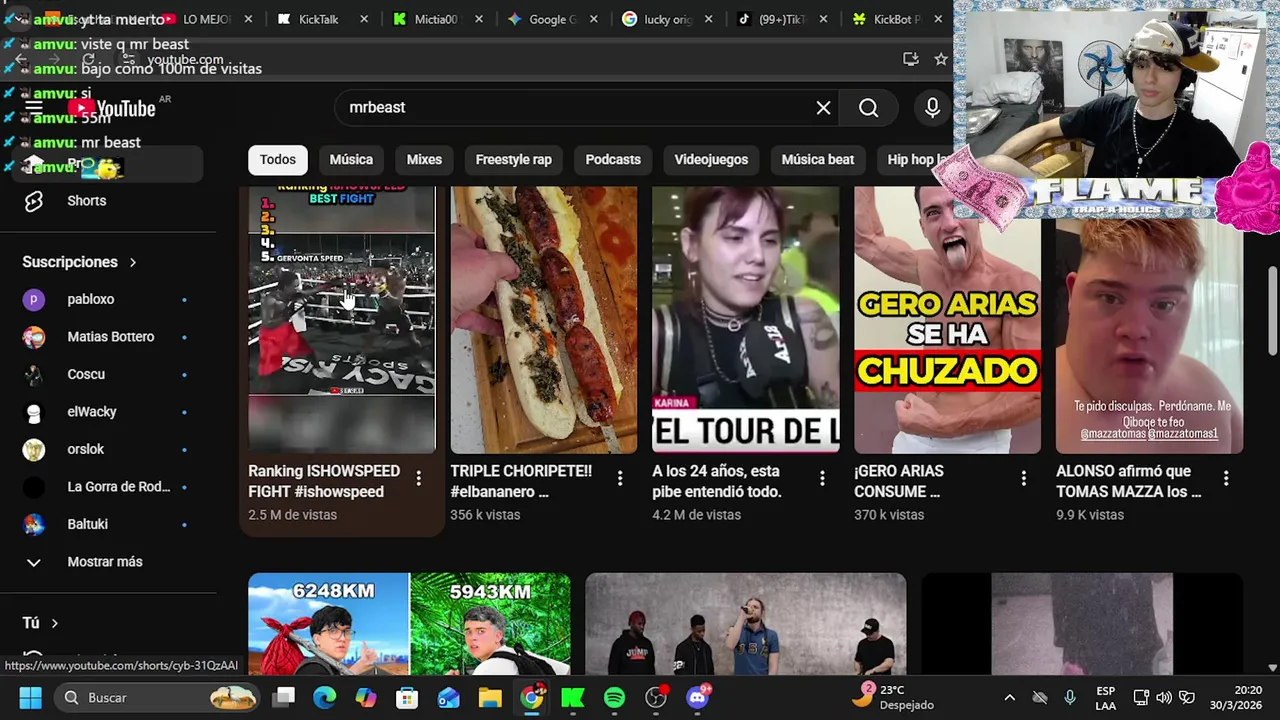Switch to the KickBot browser tab

(896, 19)
